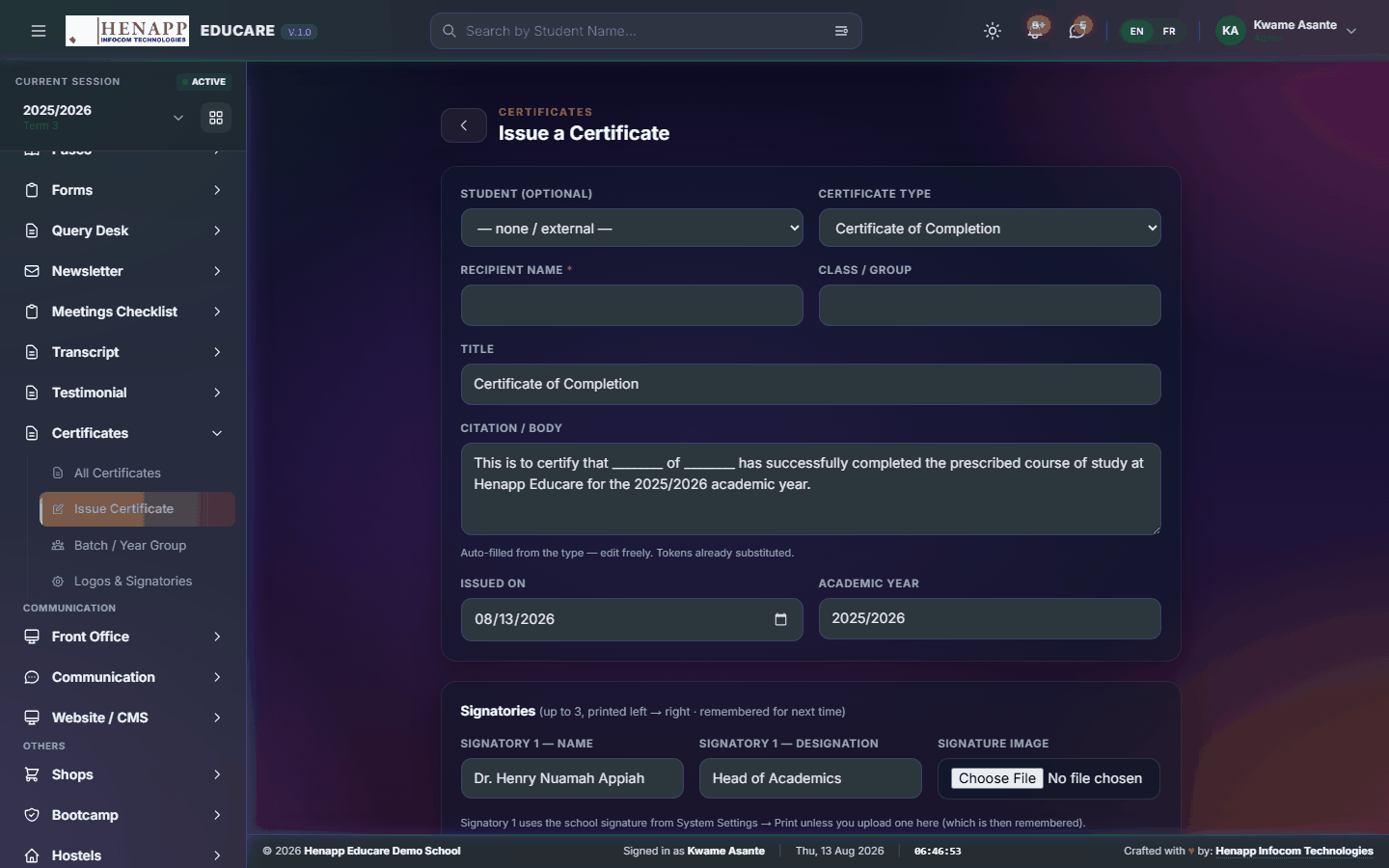This screenshot has width=1389, height=868.
Task: Click the Signatory 1 Designation field
Action: tap(810, 778)
